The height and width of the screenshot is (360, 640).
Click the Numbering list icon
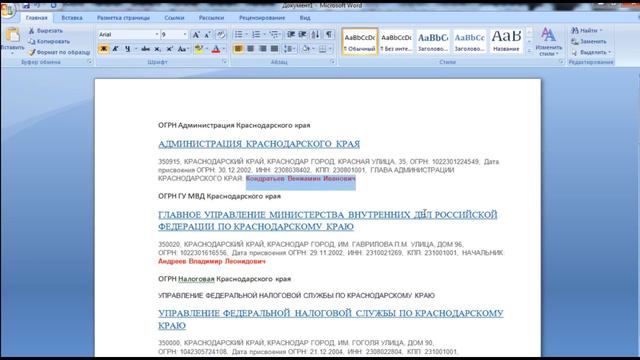point(256,34)
